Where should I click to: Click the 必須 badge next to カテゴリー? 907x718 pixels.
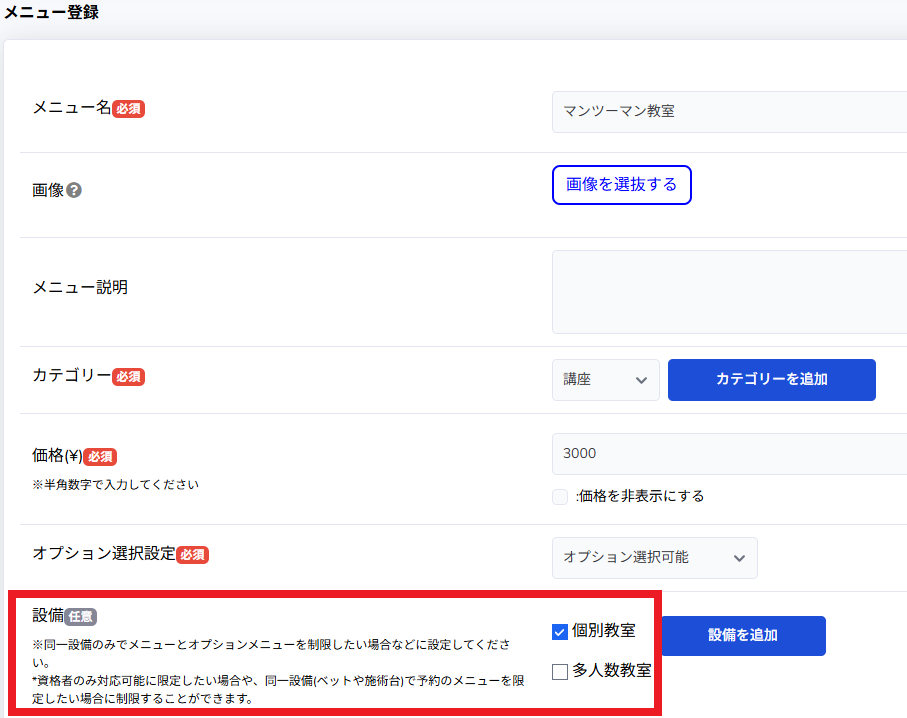pyautogui.click(x=128, y=377)
